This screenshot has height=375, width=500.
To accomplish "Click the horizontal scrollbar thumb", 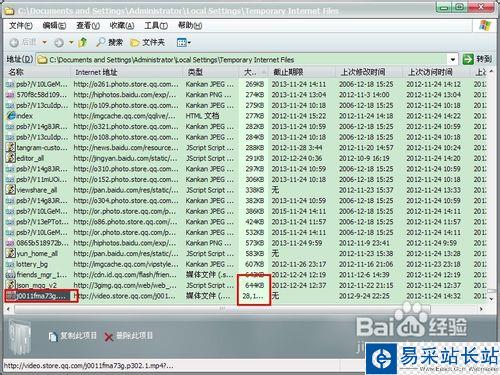I will point(222,309).
